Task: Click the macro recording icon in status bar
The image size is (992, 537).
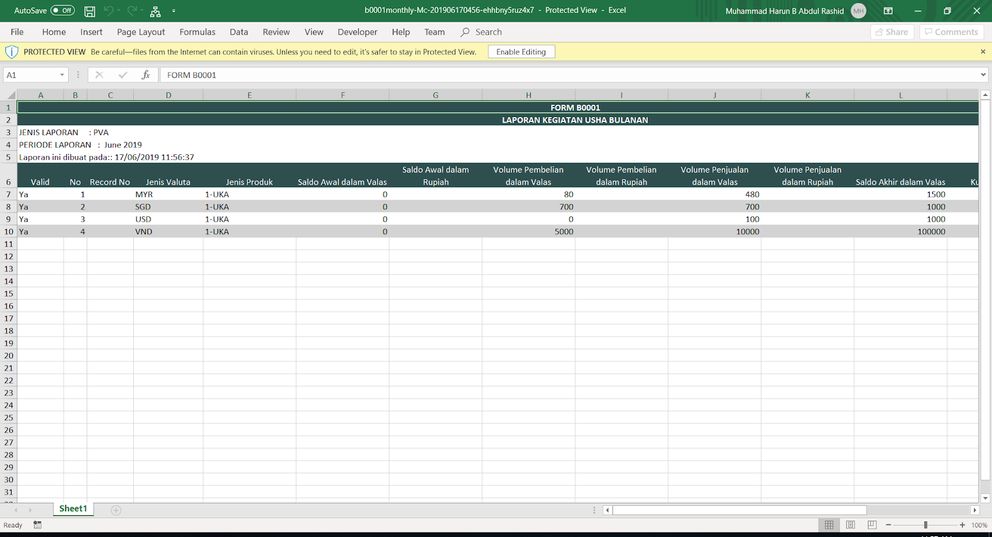Action: (37, 525)
